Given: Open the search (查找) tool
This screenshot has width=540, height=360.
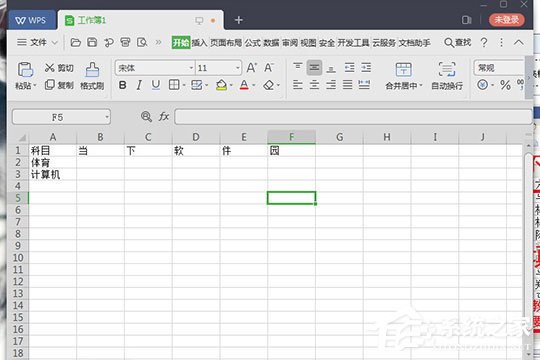Looking at the screenshot, I should [x=457, y=42].
